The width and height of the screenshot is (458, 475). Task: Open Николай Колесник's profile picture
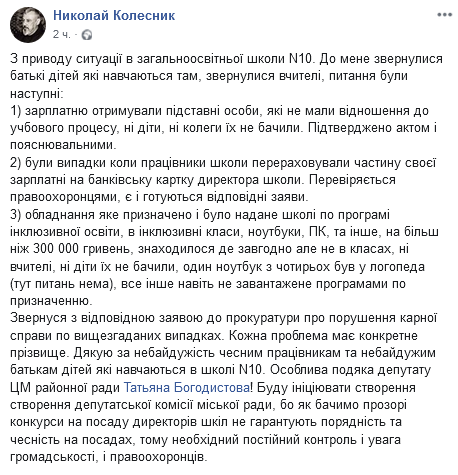coord(28,25)
